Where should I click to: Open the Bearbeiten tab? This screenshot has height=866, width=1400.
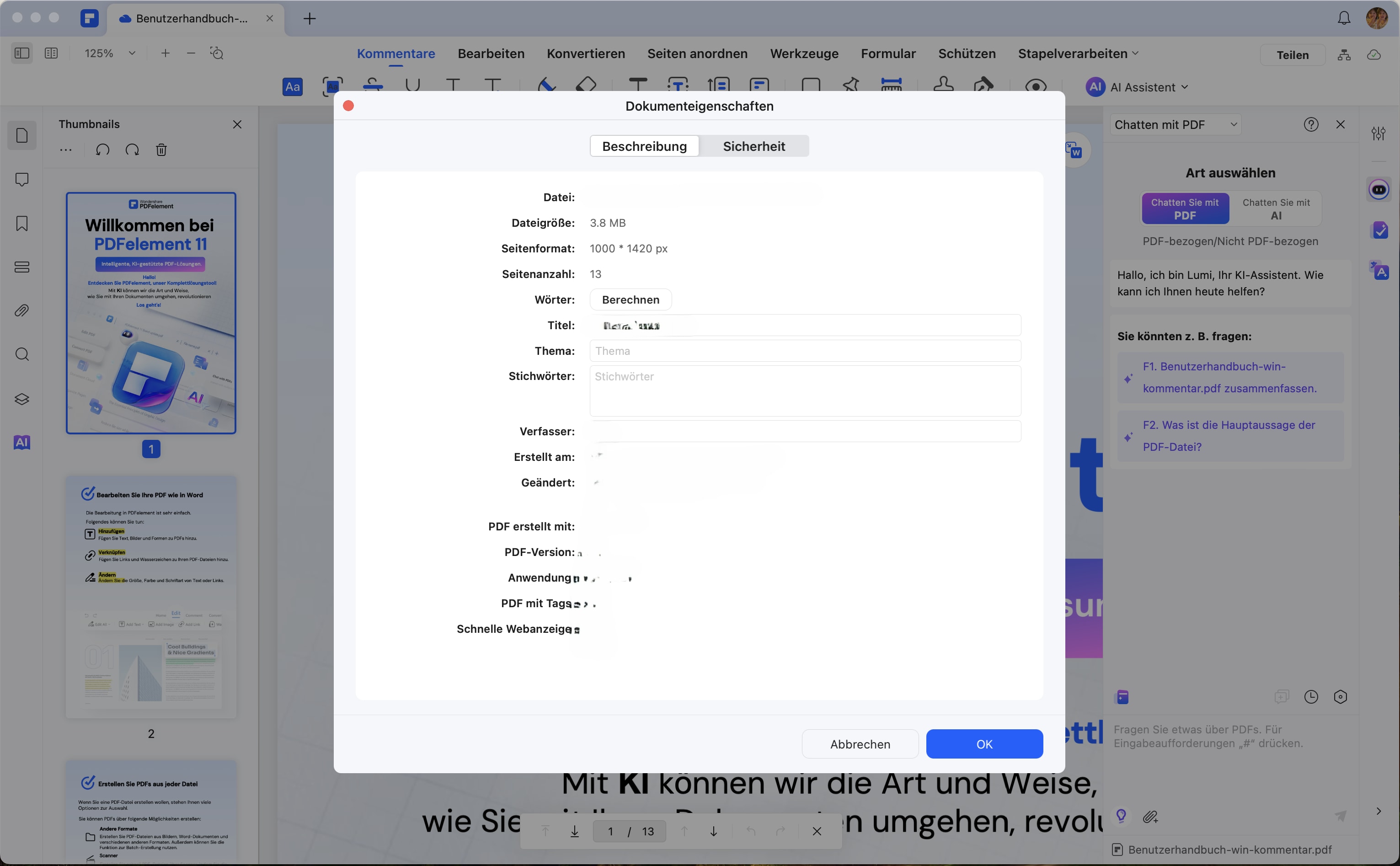[x=492, y=54]
